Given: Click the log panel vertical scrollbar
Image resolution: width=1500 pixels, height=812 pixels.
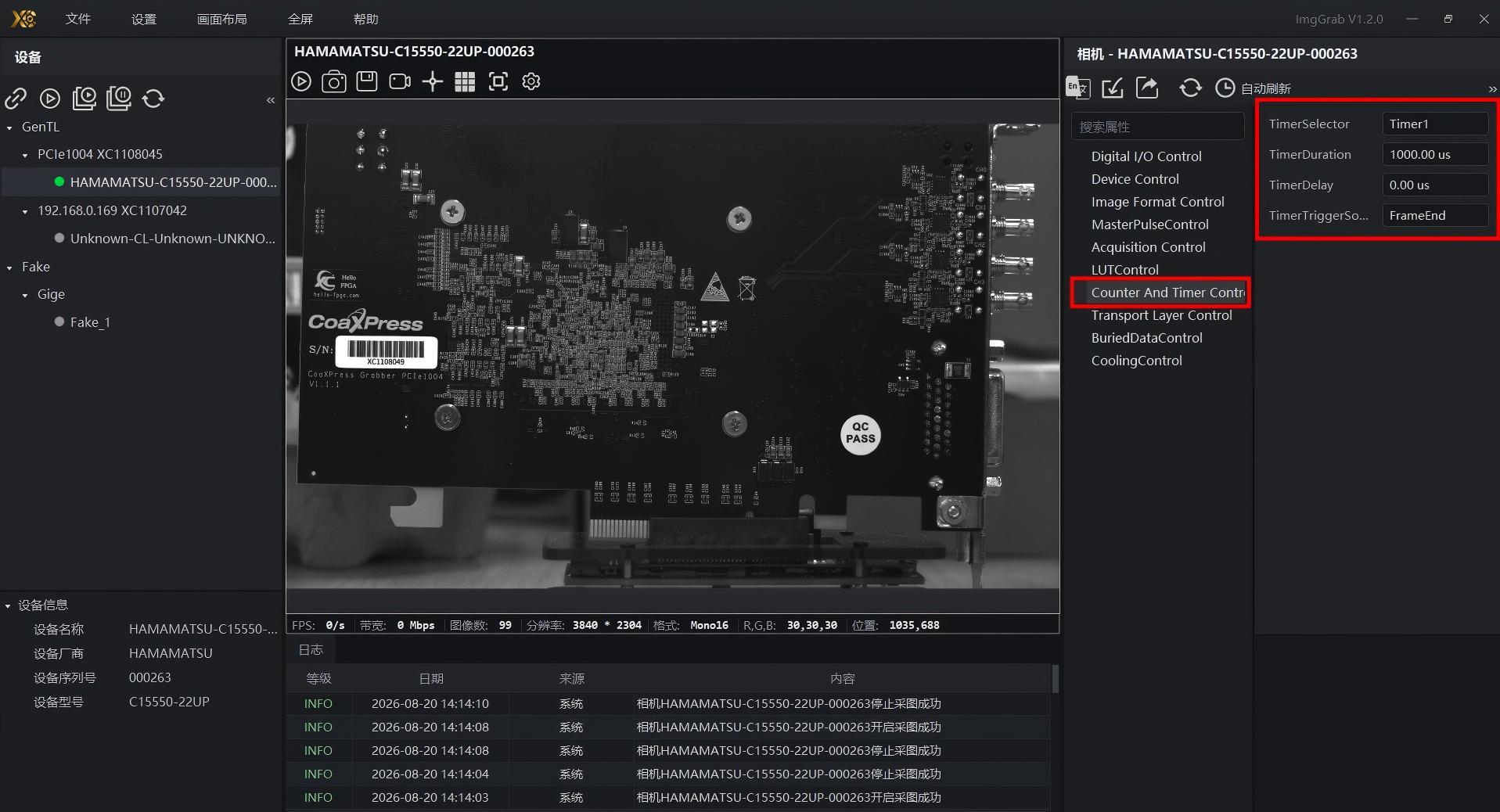Looking at the screenshot, I should 1055,678.
